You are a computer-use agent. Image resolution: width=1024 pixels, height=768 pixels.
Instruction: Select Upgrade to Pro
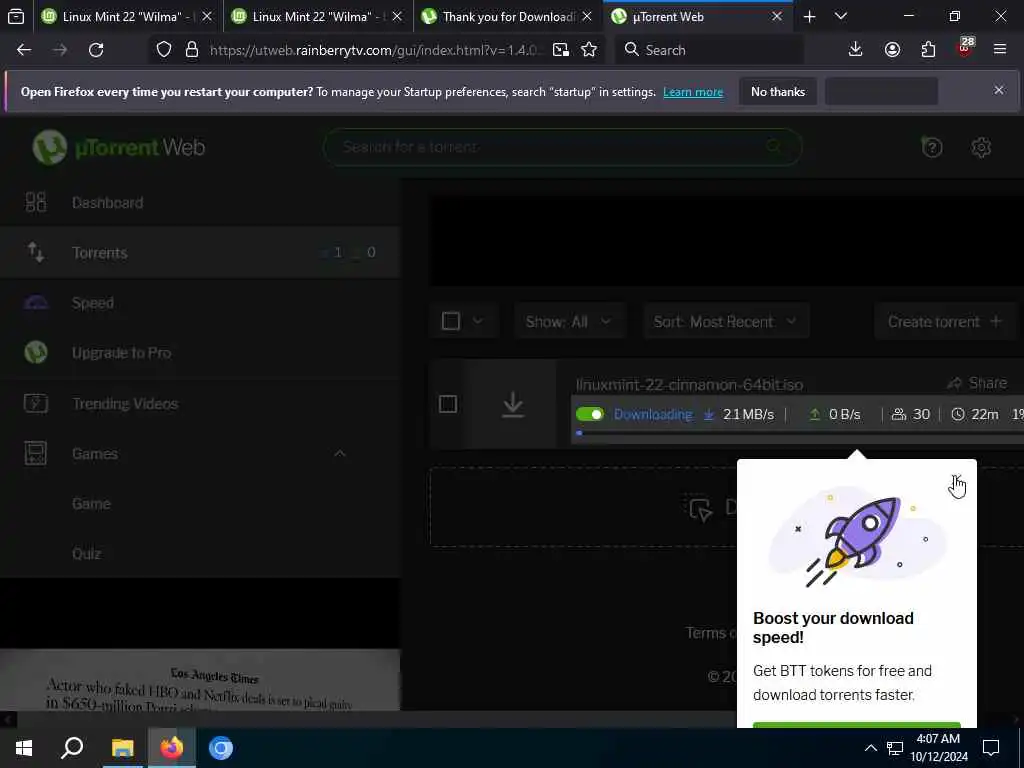(199, 353)
